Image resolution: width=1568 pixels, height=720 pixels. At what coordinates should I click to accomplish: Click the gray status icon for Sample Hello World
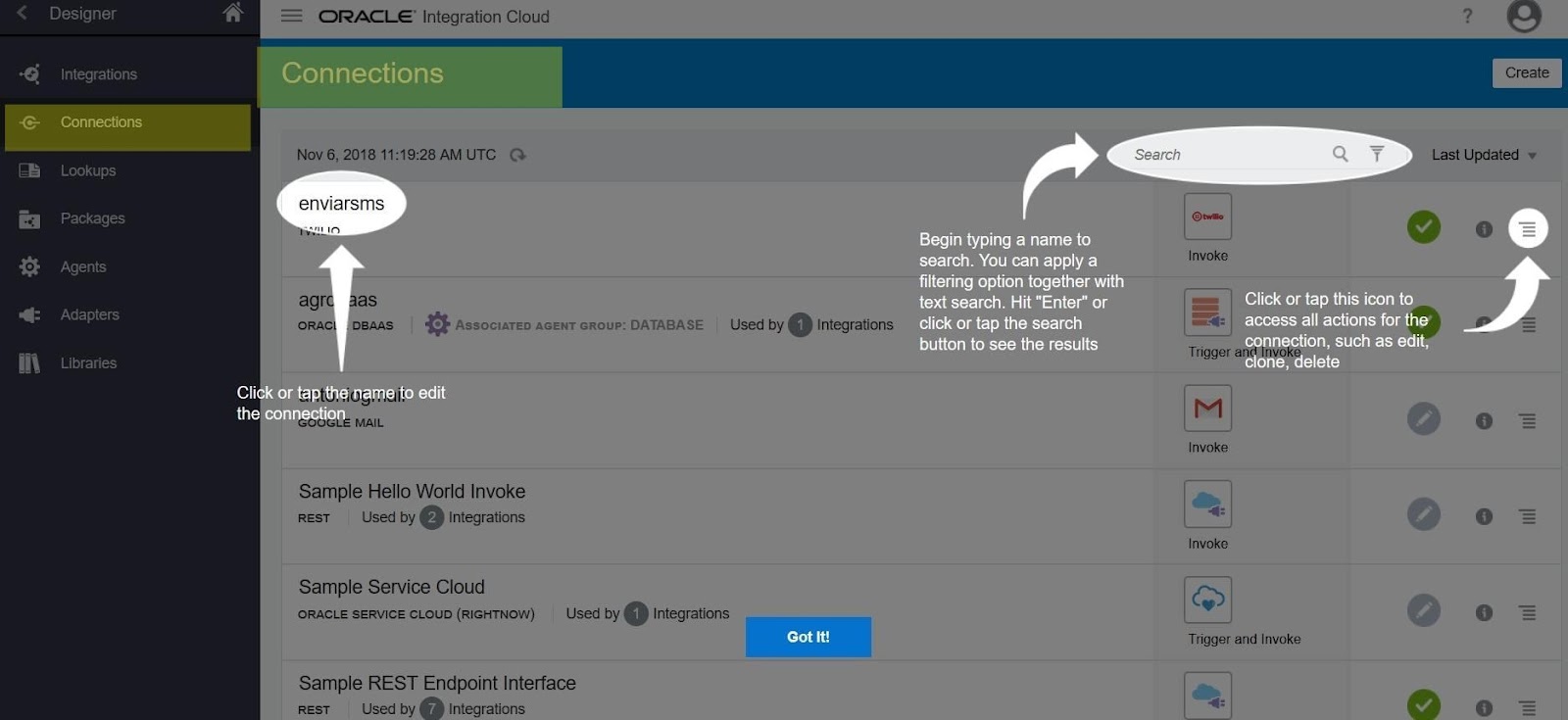tap(1424, 514)
